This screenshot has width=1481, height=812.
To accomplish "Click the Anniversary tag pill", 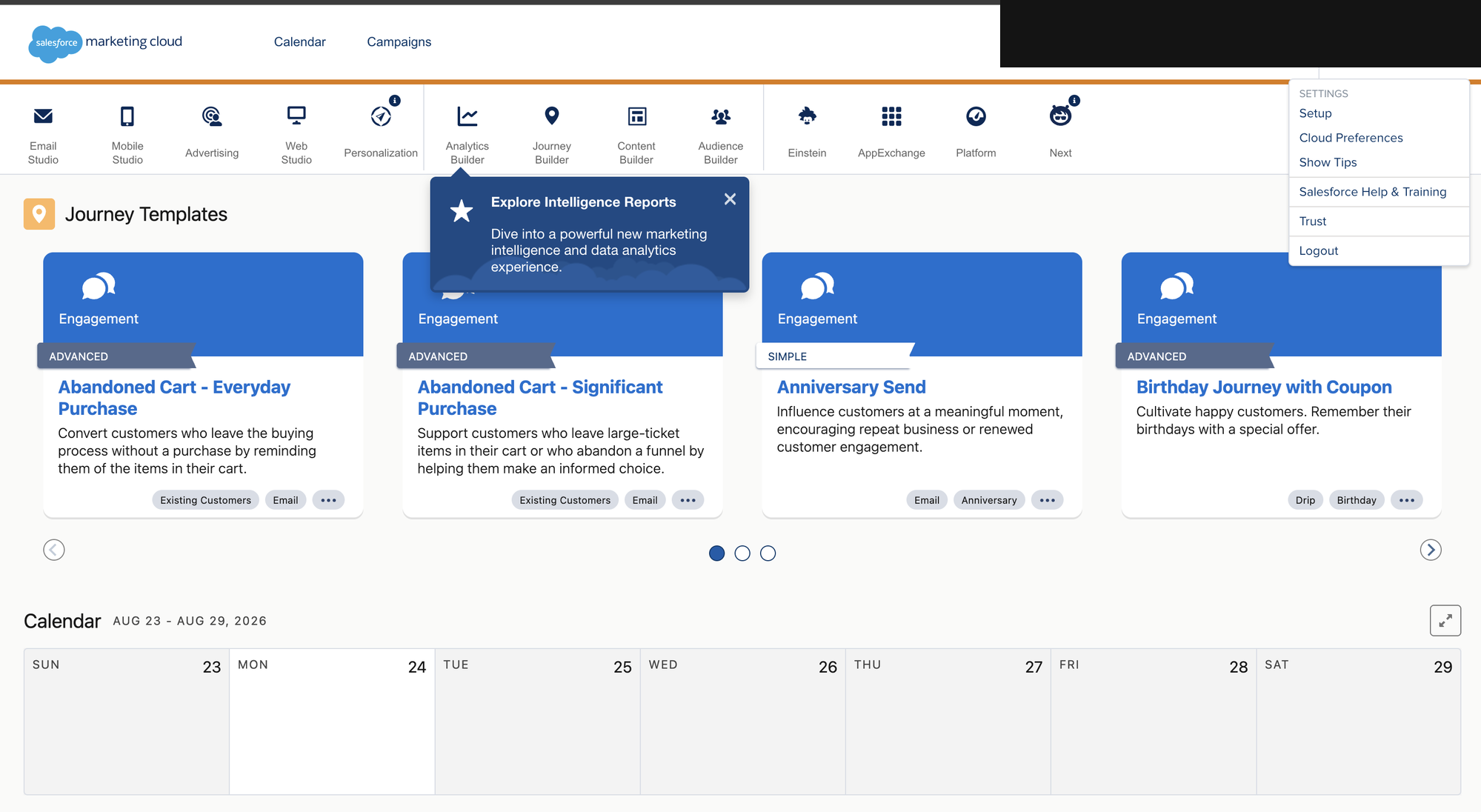I will point(989,500).
